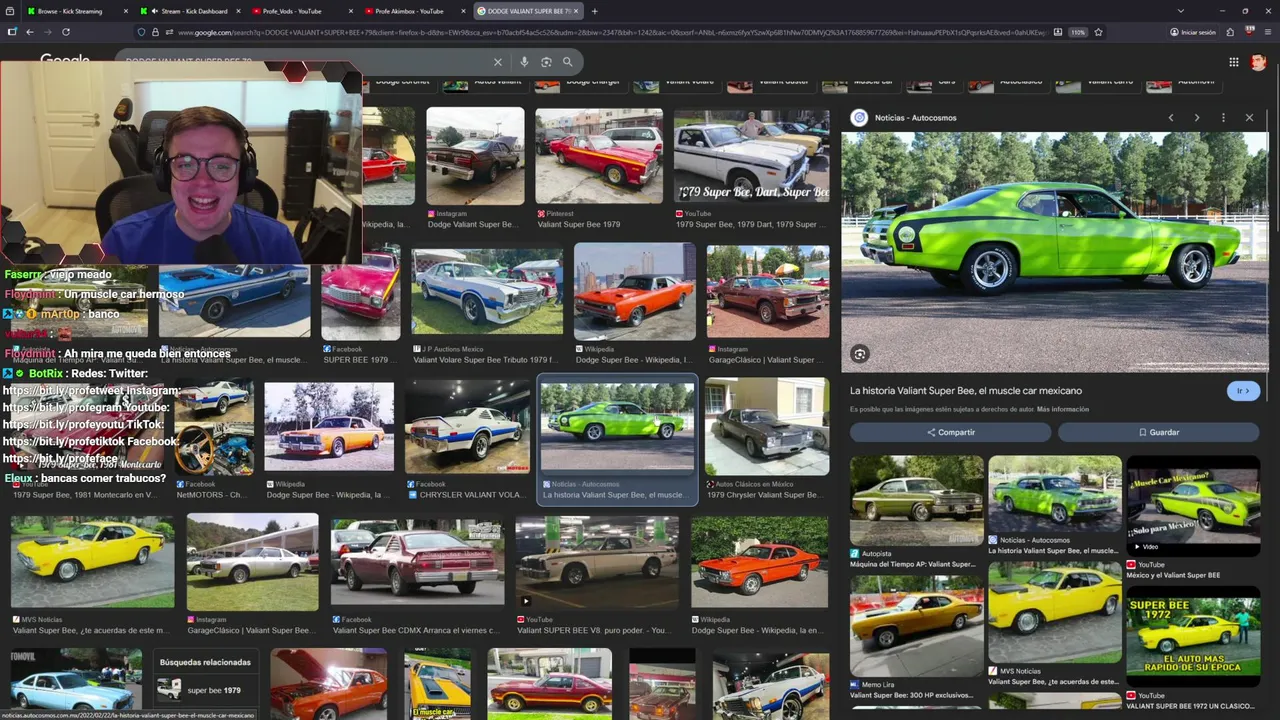Image resolution: width=1280 pixels, height=720 pixels.
Task: Close the Profe Akimbox - YouTube tab
Action: [x=463, y=11]
